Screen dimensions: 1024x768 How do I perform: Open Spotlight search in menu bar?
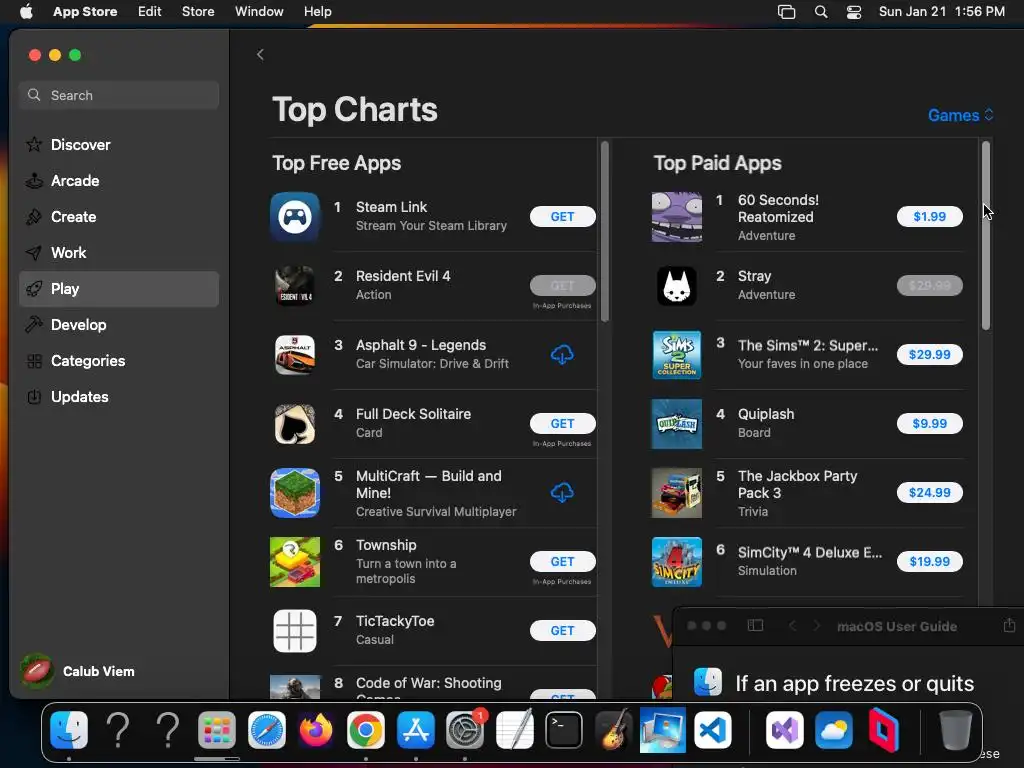pyautogui.click(x=821, y=12)
